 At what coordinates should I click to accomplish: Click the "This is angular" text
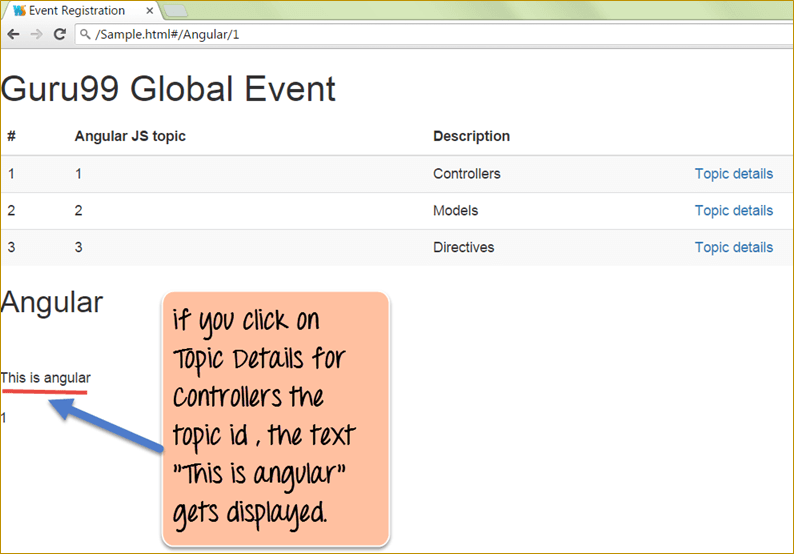tap(46, 378)
